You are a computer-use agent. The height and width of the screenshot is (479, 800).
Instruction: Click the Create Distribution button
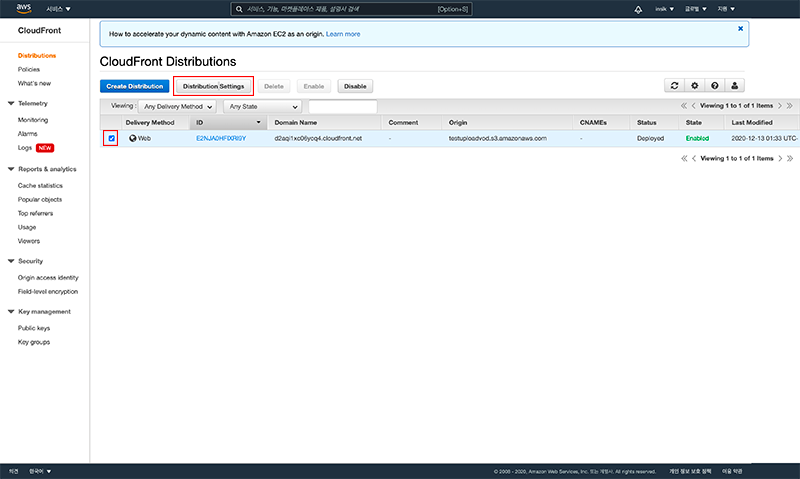pos(135,86)
